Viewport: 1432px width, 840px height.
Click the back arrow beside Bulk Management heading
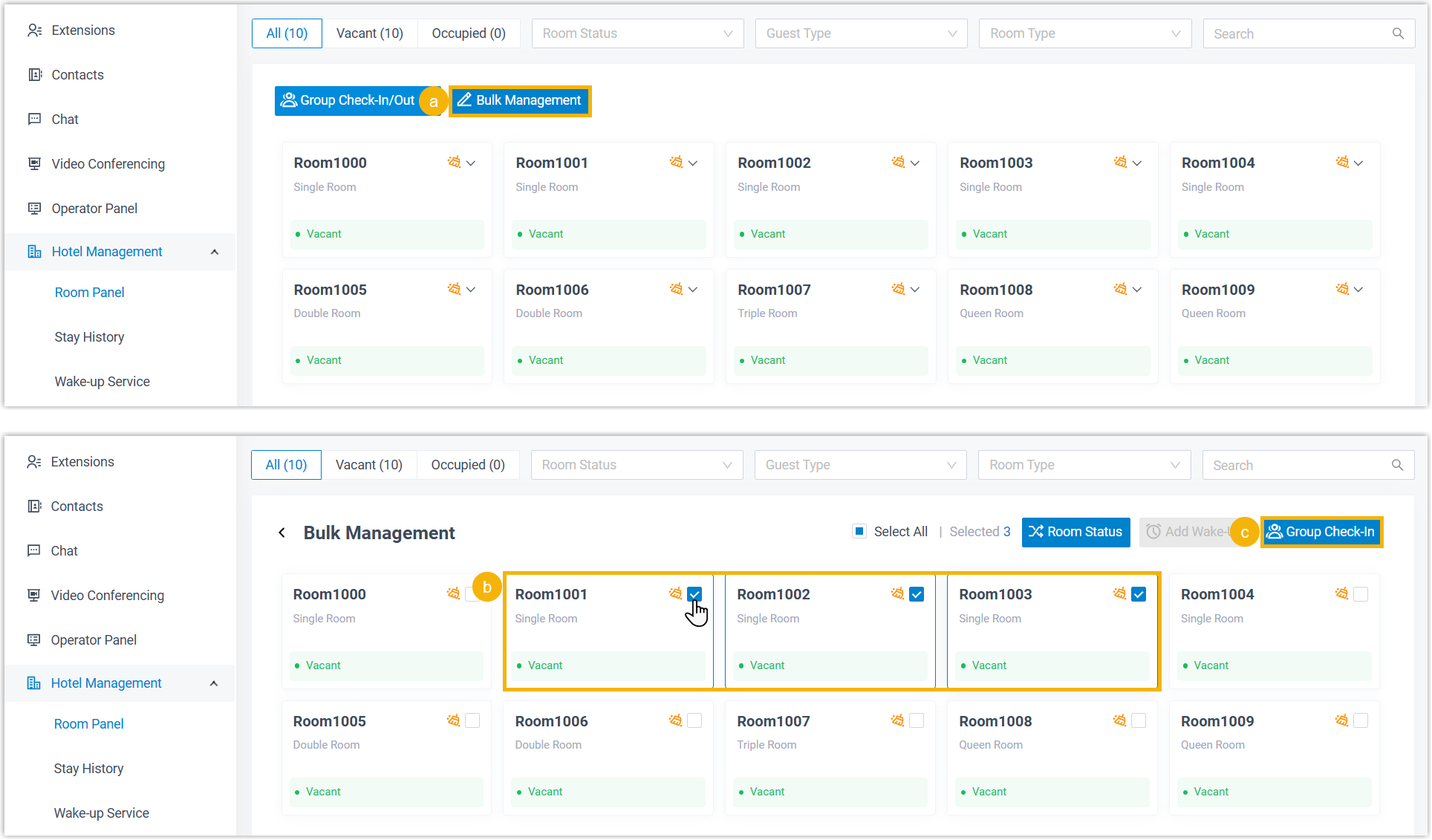tap(281, 533)
